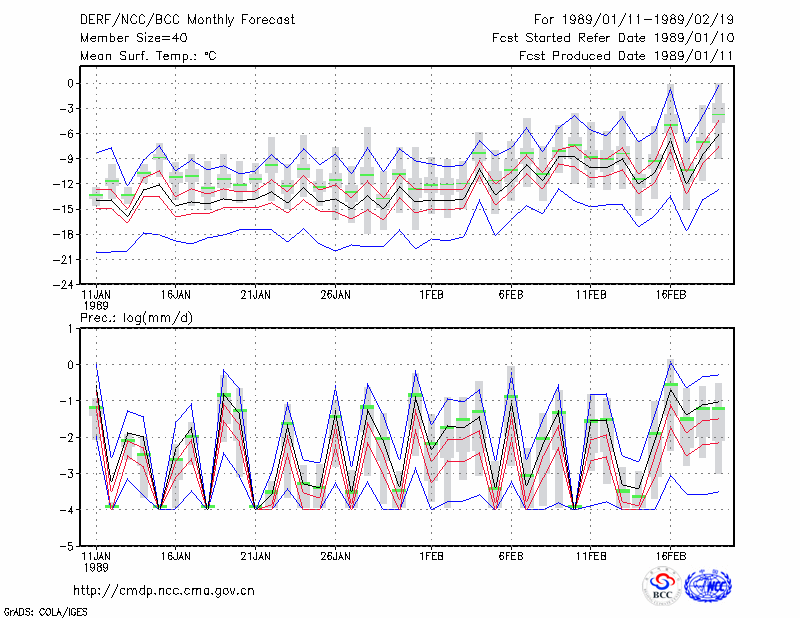Click the 16FEB label under temperature chart
The width and height of the screenshot is (800, 618).
pyautogui.click(x=670, y=295)
